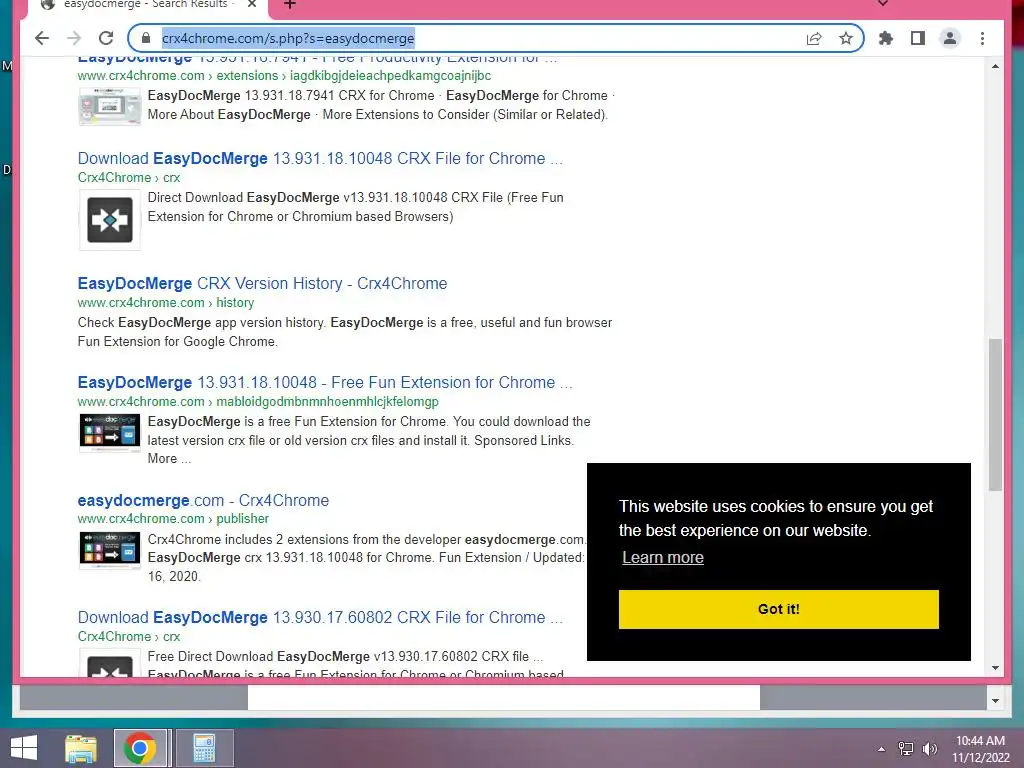
Task: Click URL text ending iagdkibgjdeieachpedkamgcoajnijbc
Action: [284, 76]
